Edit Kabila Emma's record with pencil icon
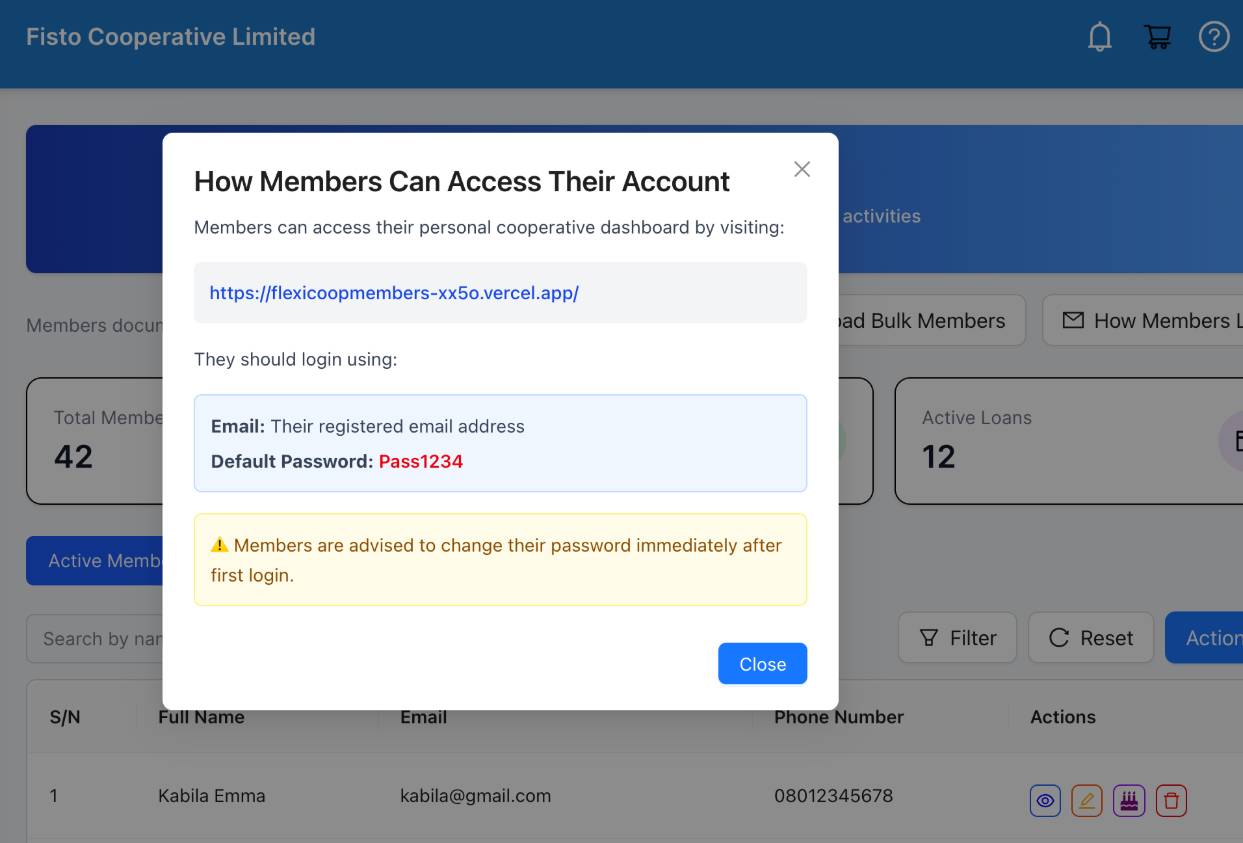The width and height of the screenshot is (1243, 843). pyautogui.click(x=1087, y=801)
